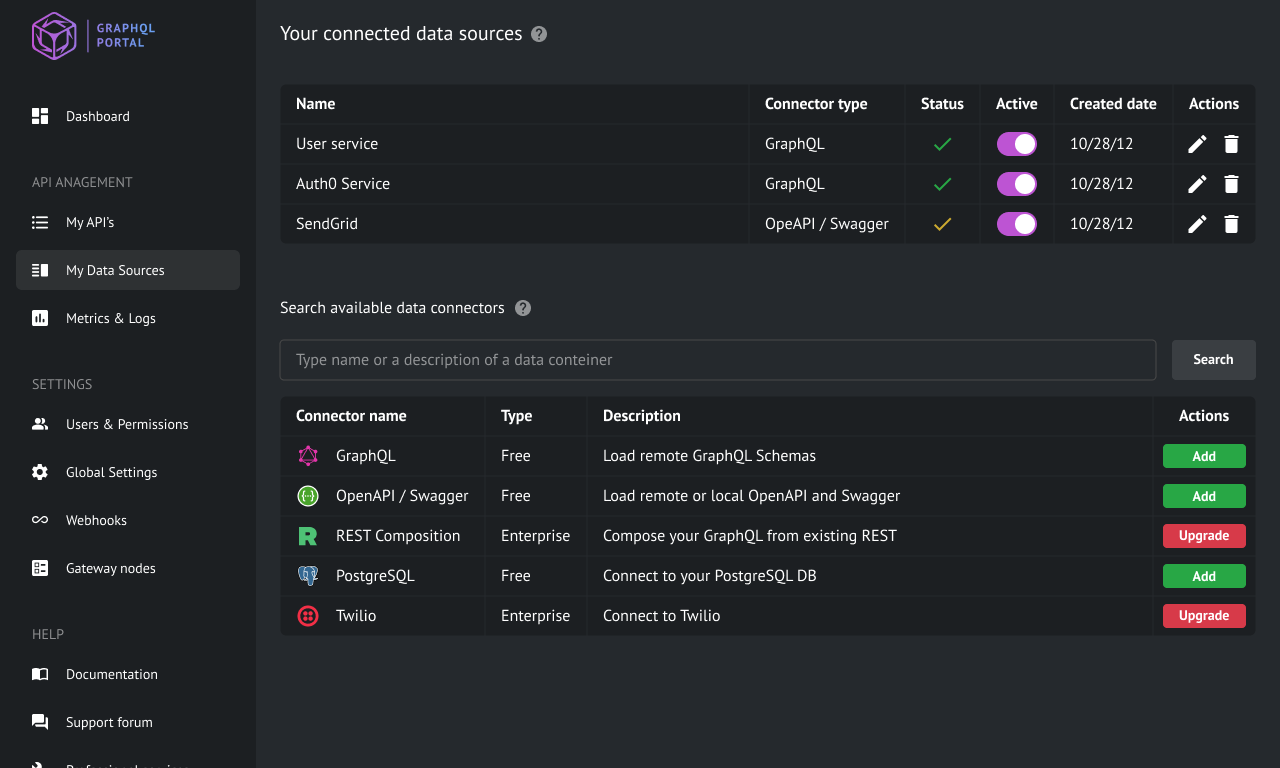Click the GraphQL Portal logo

click(x=93, y=36)
